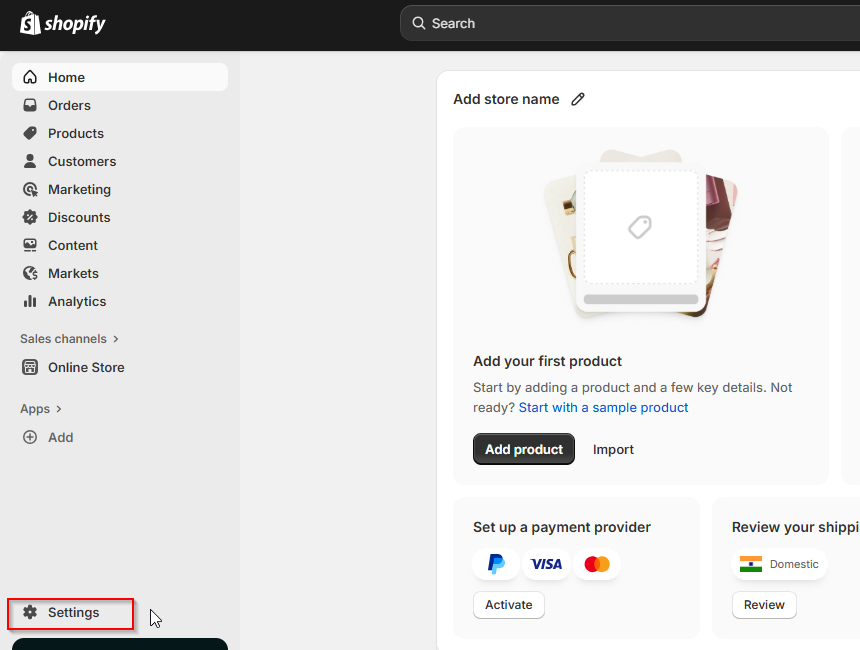
Task: Open the Content menu item
Action: [x=72, y=245]
